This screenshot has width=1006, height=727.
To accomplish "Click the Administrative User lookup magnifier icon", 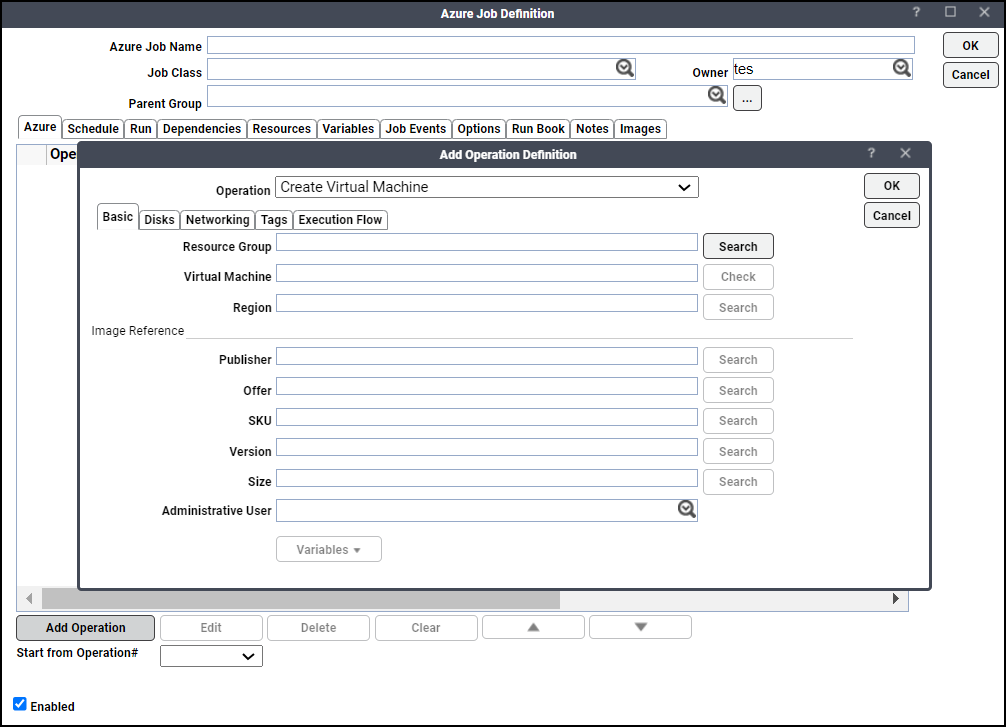I will point(686,509).
